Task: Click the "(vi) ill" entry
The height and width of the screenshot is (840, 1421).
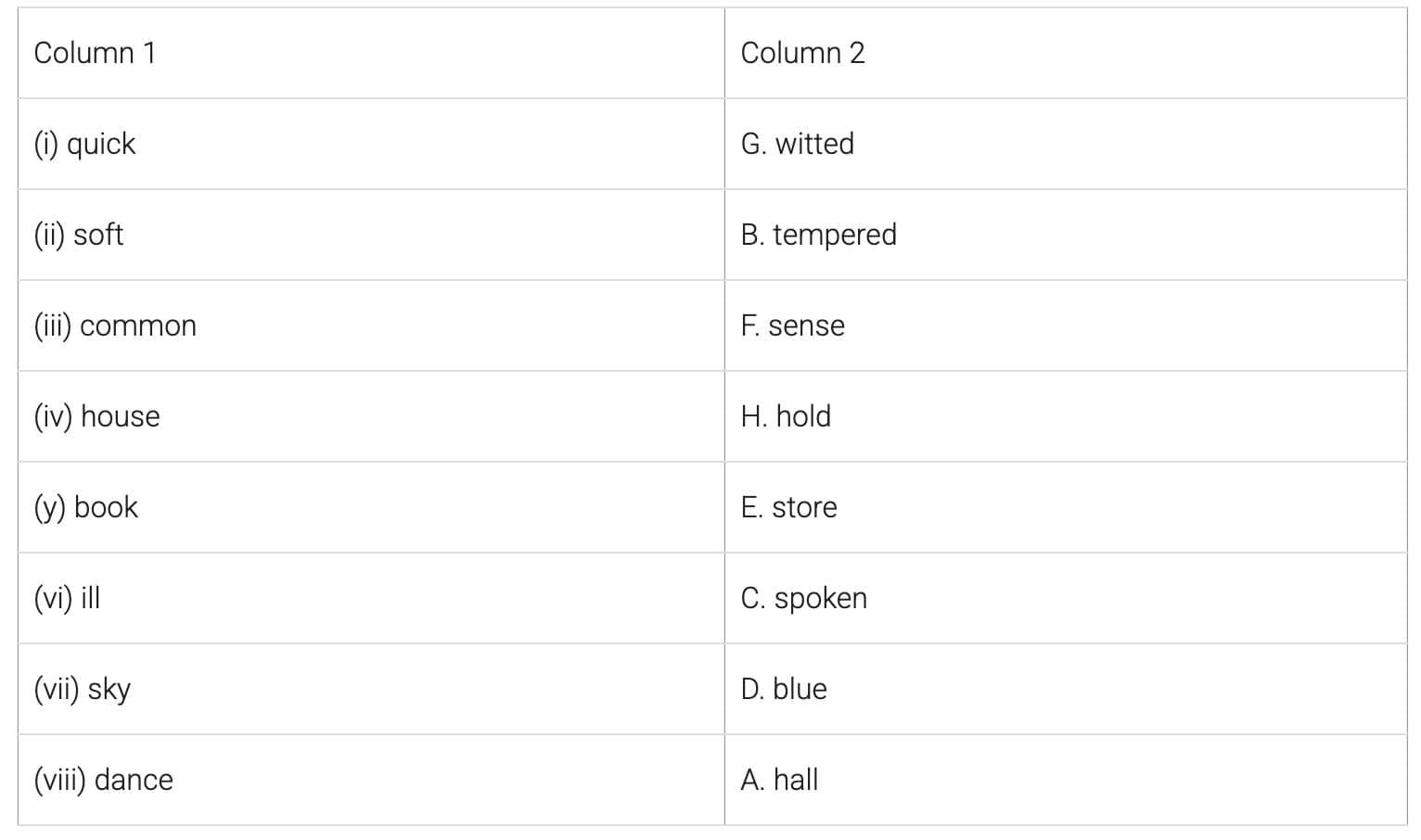Action: [67, 598]
